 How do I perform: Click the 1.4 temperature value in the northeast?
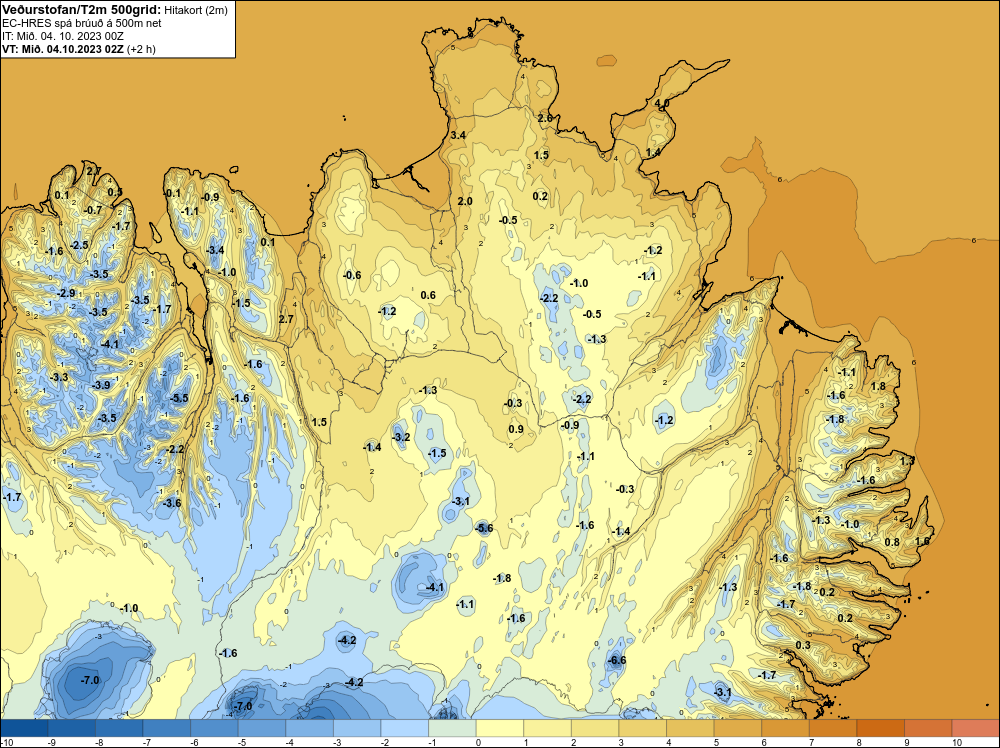click(x=653, y=152)
